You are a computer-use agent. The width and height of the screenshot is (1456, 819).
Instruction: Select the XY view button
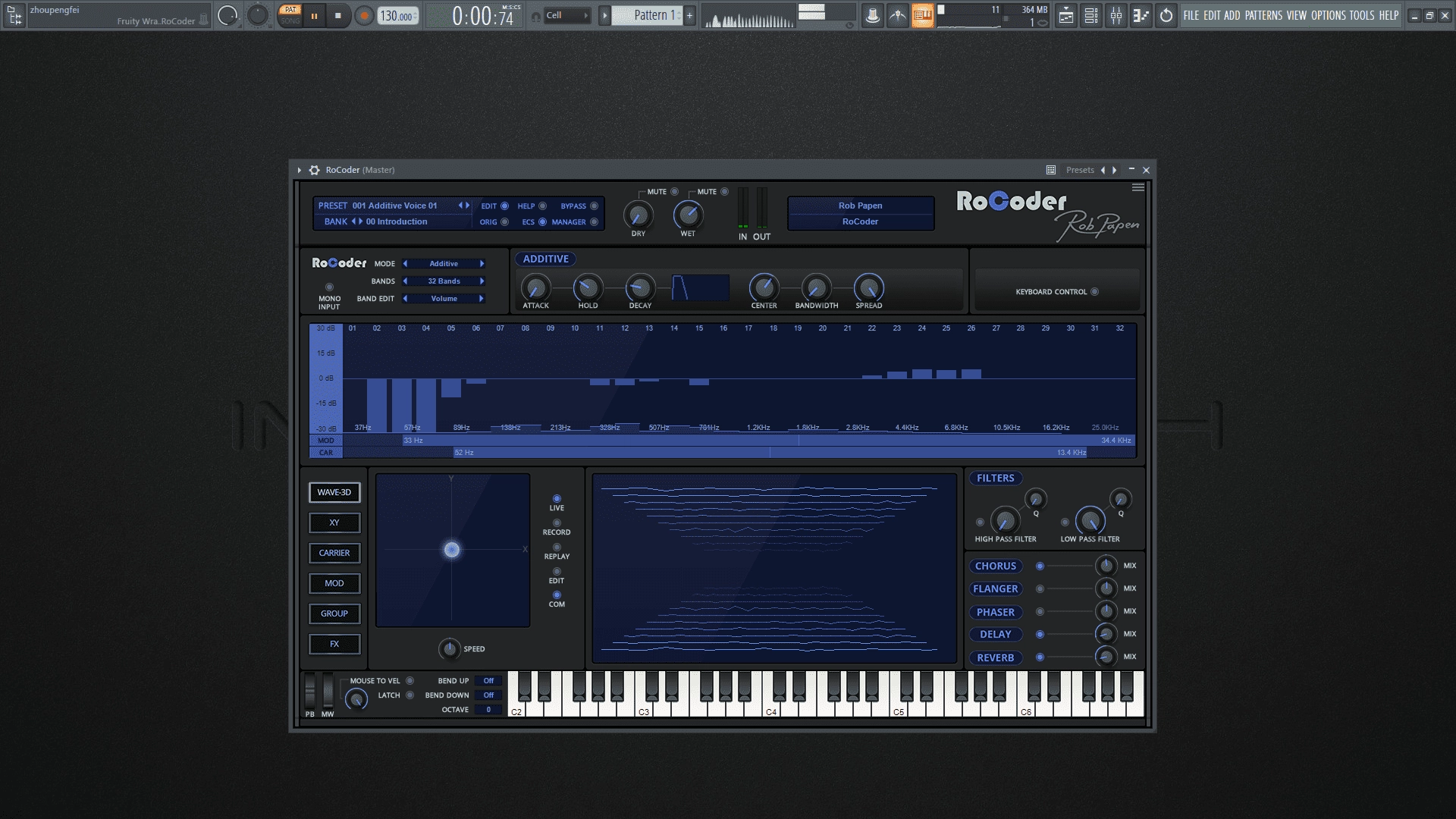[334, 523]
